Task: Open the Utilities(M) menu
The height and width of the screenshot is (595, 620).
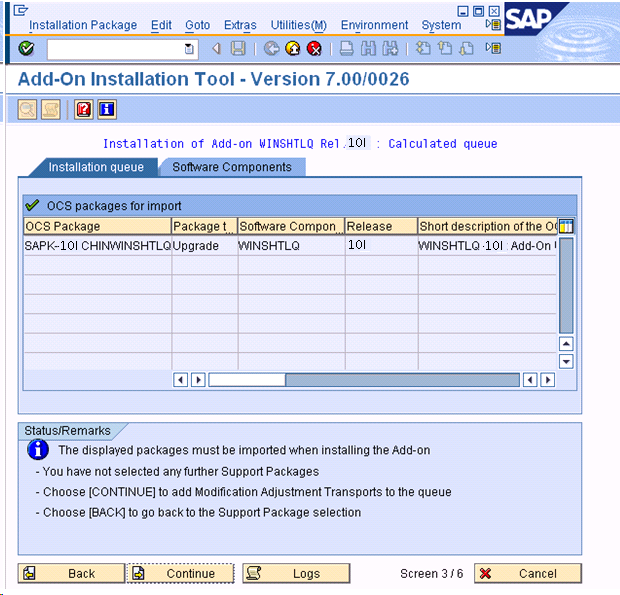Action: point(299,25)
